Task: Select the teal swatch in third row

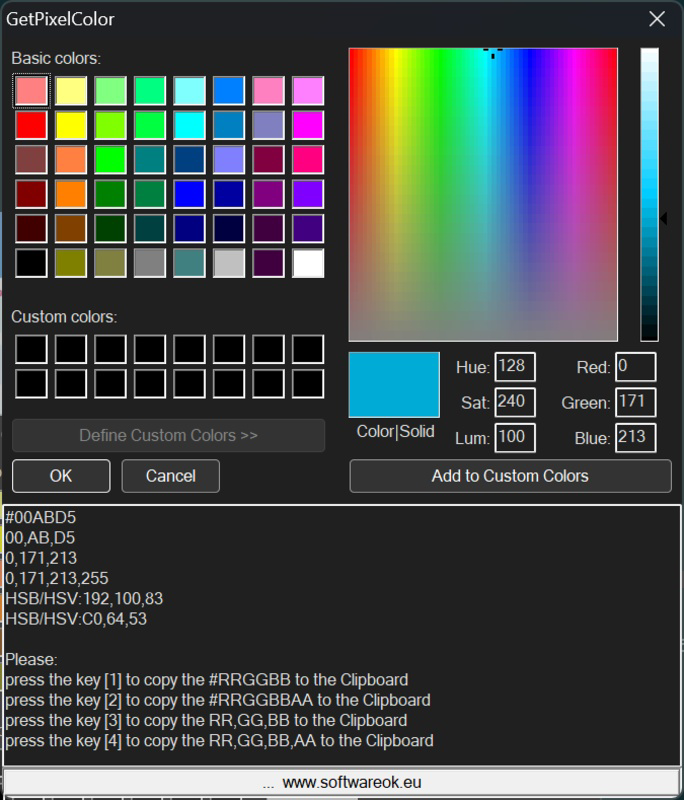Action: tap(150, 160)
